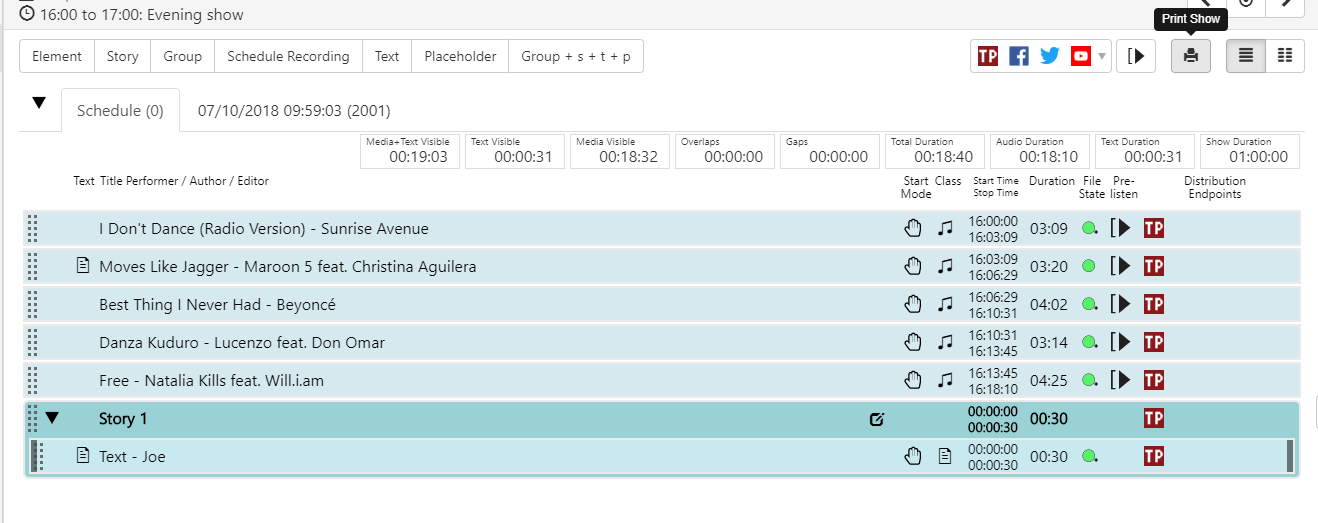Select the Twitter distribution endpoint icon

click(x=1049, y=56)
